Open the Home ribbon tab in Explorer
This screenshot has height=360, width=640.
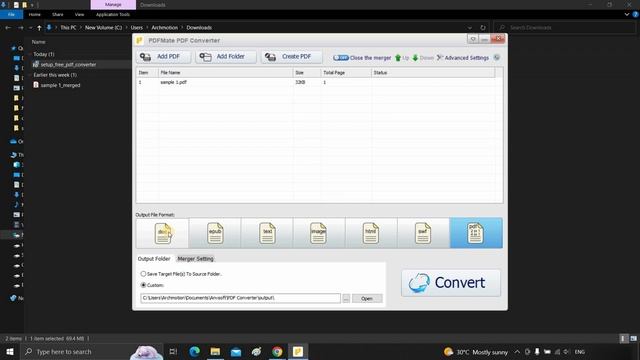pos(35,14)
